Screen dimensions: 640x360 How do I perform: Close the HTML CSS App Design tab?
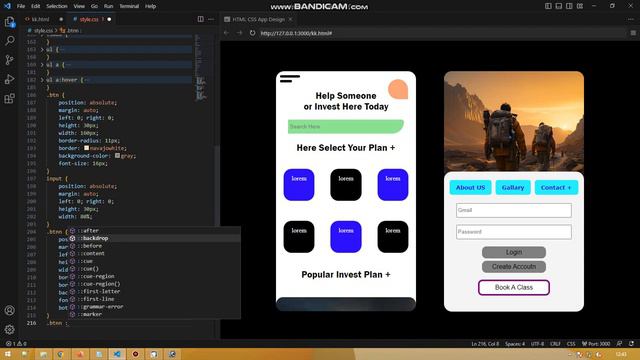(290, 19)
